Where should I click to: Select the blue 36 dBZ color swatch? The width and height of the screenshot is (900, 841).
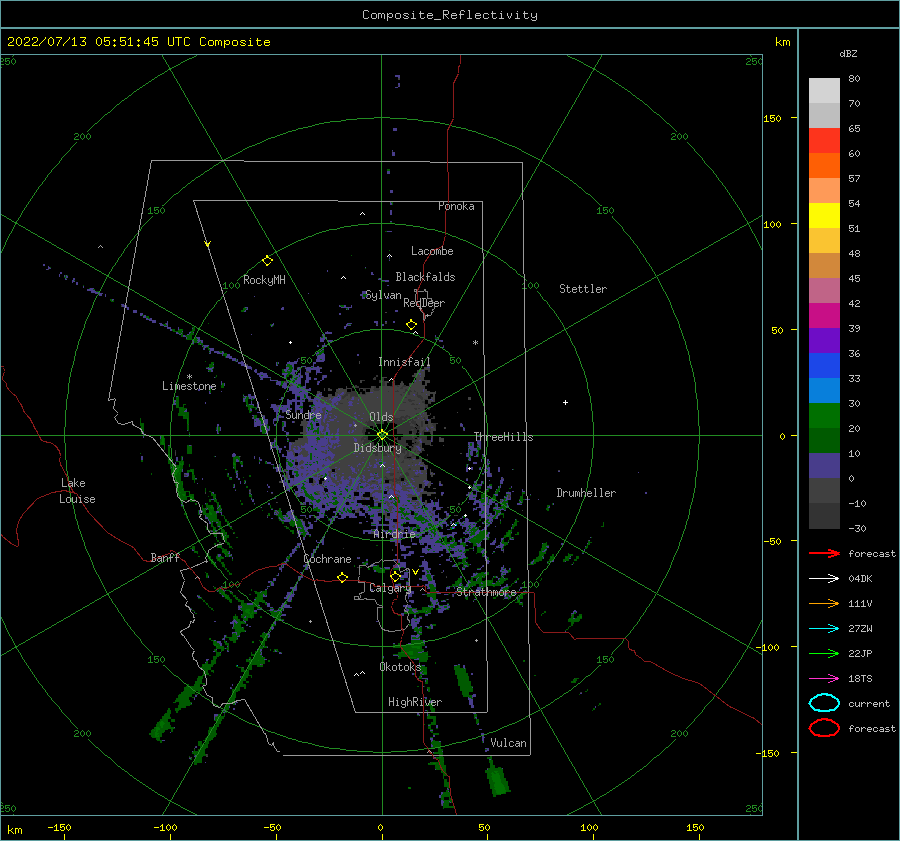[824, 366]
